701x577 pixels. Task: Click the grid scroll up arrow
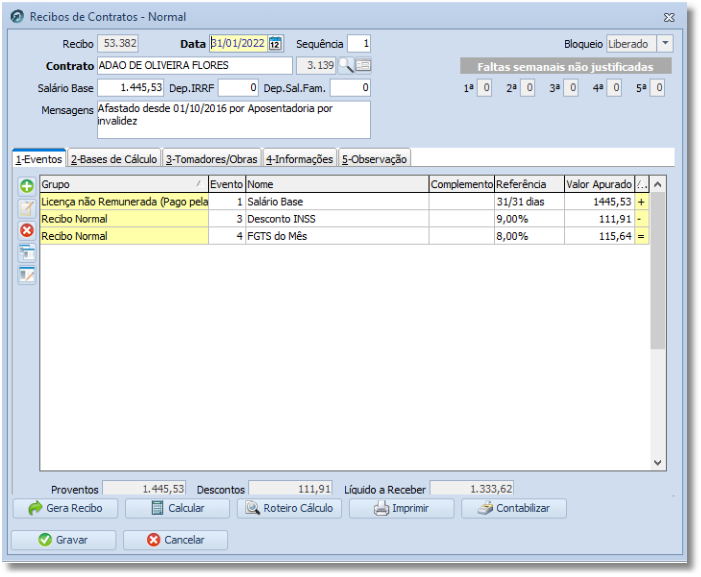658,184
